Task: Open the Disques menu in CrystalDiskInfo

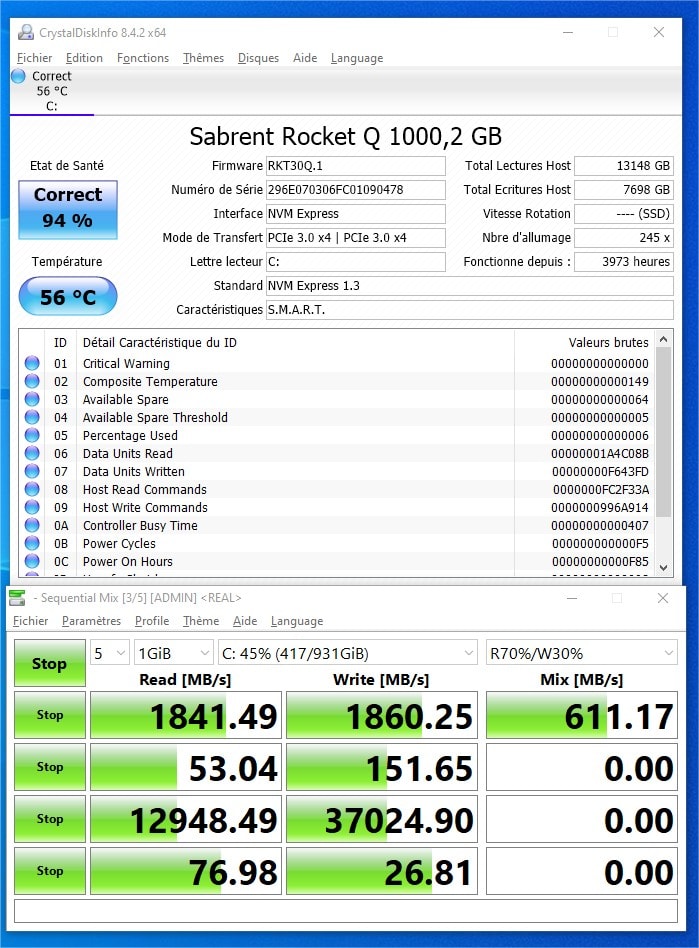Action: click(258, 58)
